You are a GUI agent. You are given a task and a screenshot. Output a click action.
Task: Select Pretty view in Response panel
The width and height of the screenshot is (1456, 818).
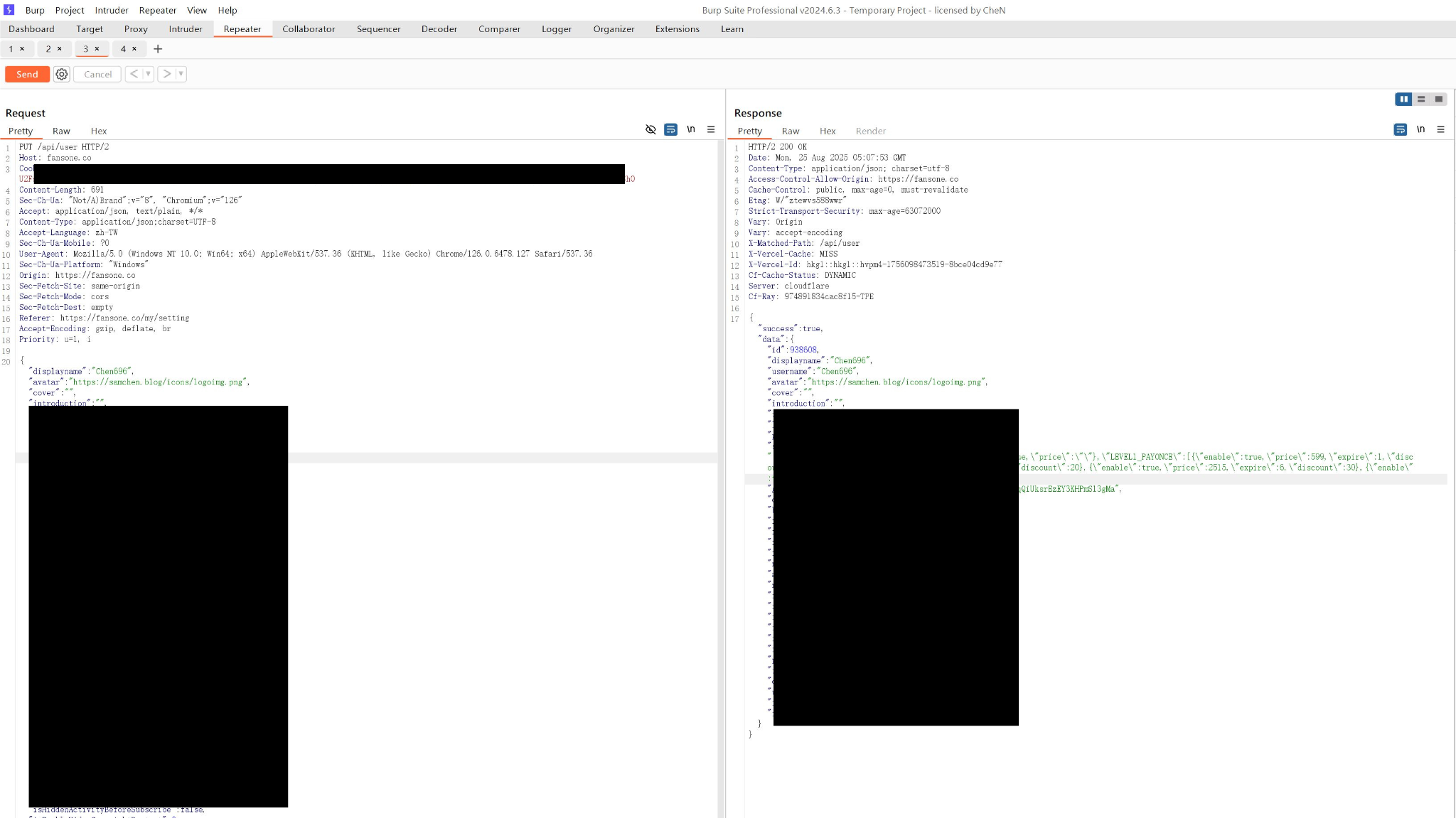pyautogui.click(x=750, y=131)
